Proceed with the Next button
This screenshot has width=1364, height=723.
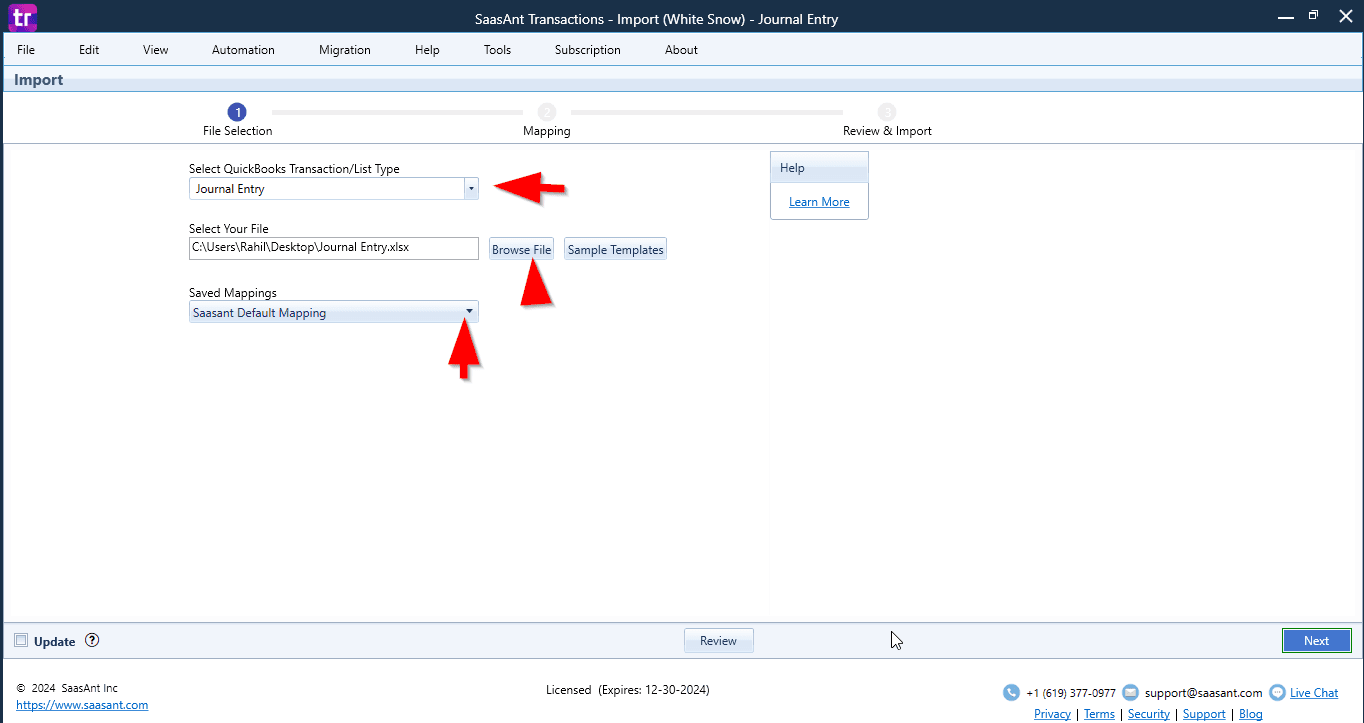1316,641
